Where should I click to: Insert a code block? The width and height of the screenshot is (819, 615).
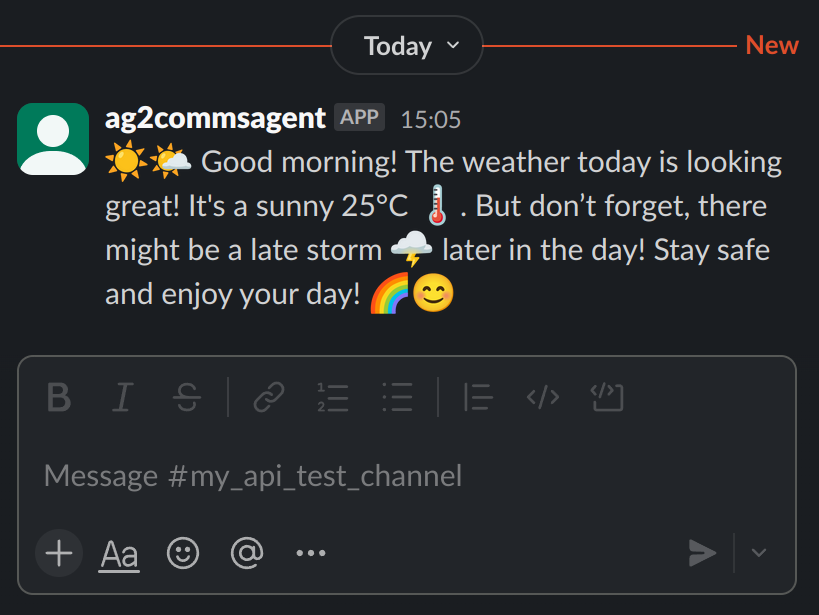pyautogui.click(x=606, y=398)
